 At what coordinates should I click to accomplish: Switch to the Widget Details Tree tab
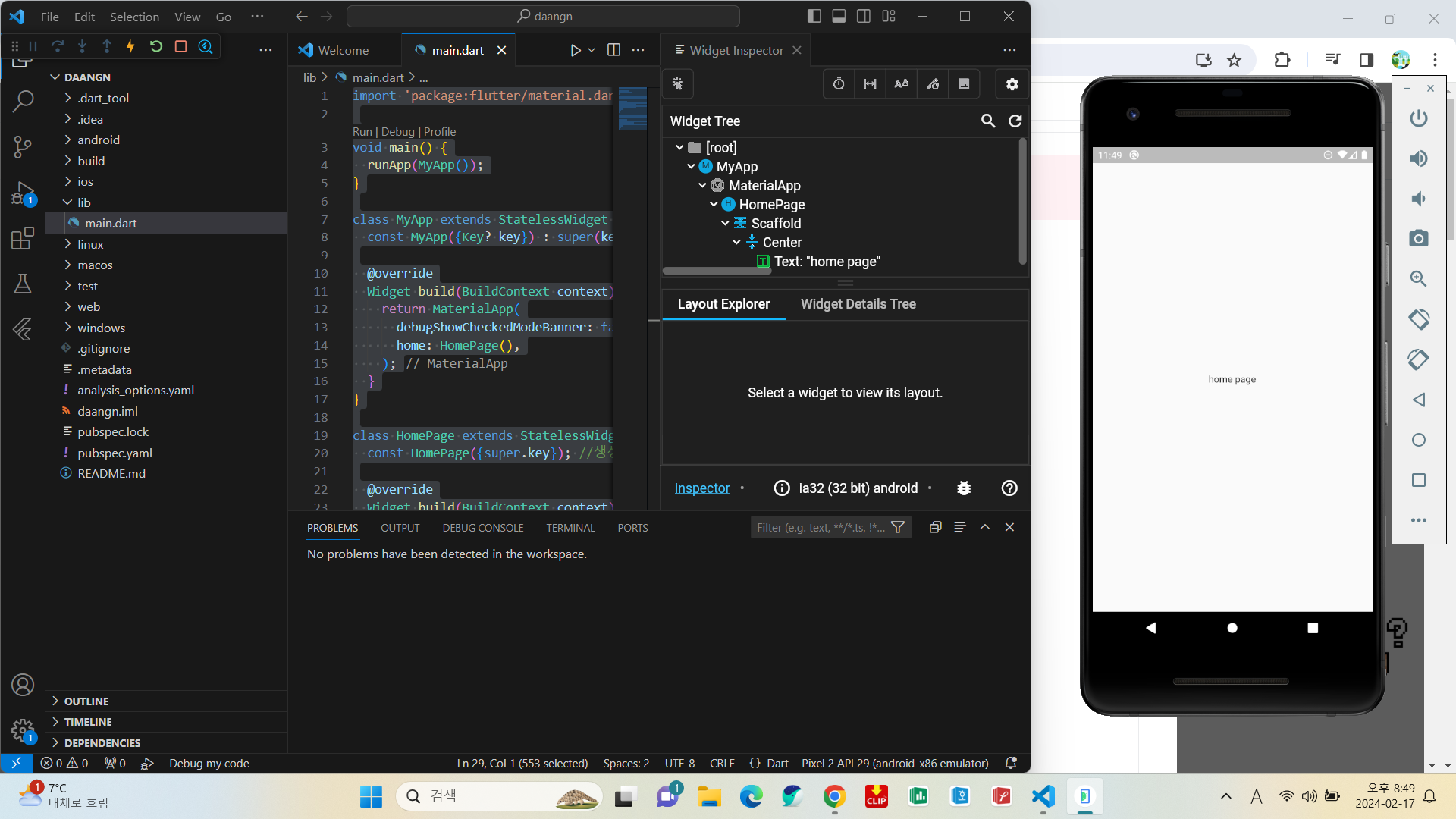click(858, 304)
